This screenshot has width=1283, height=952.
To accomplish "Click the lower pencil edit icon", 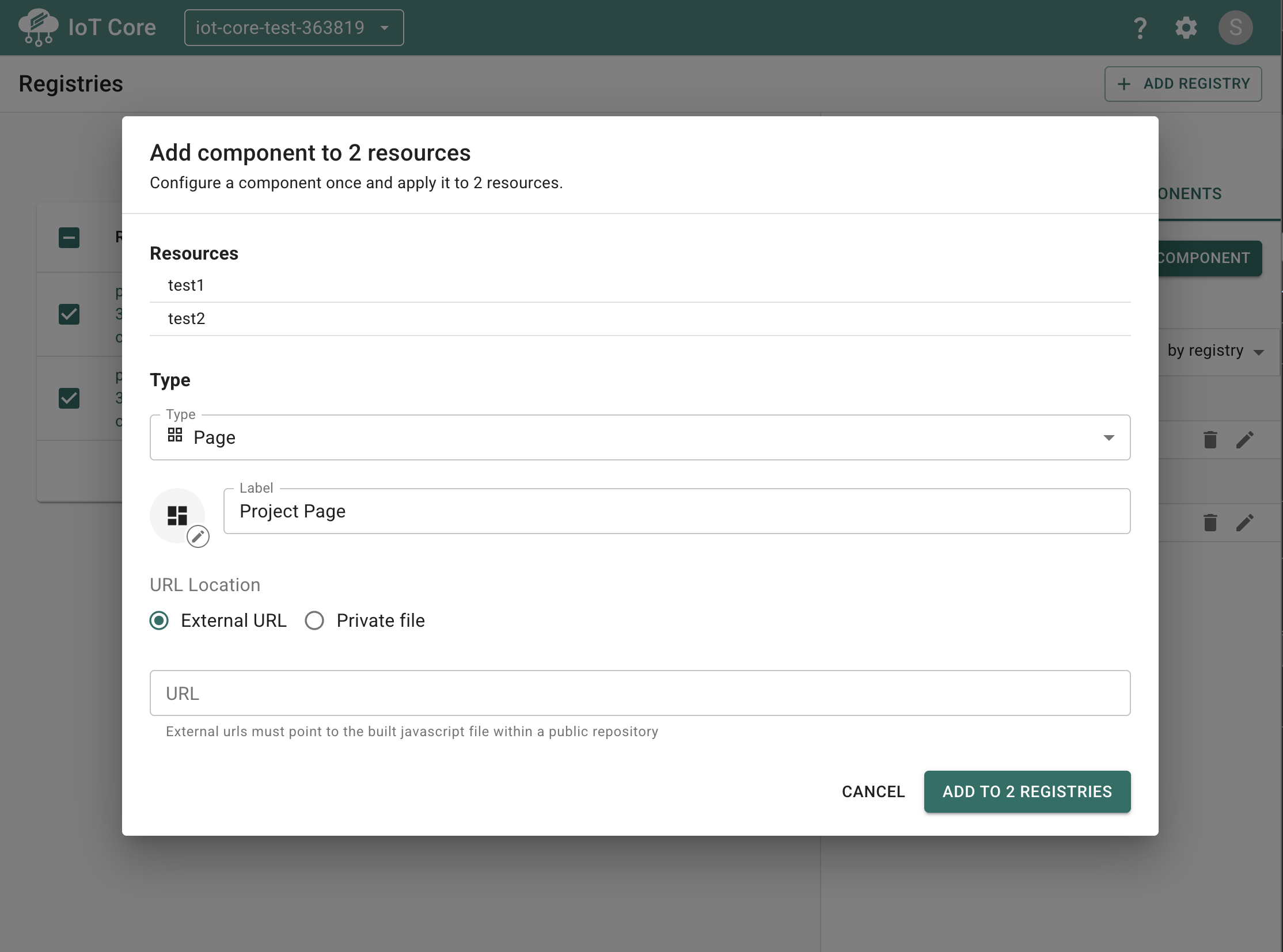I will click(1244, 523).
